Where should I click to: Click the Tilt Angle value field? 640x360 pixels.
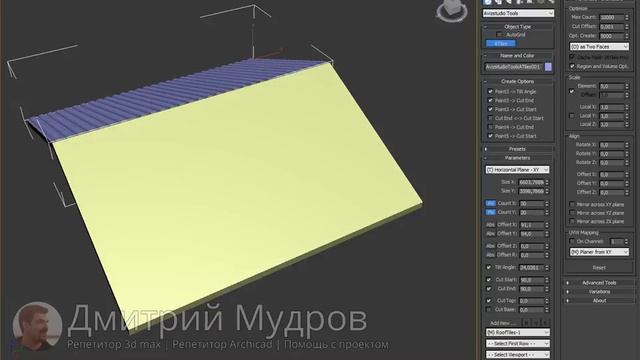(531, 268)
